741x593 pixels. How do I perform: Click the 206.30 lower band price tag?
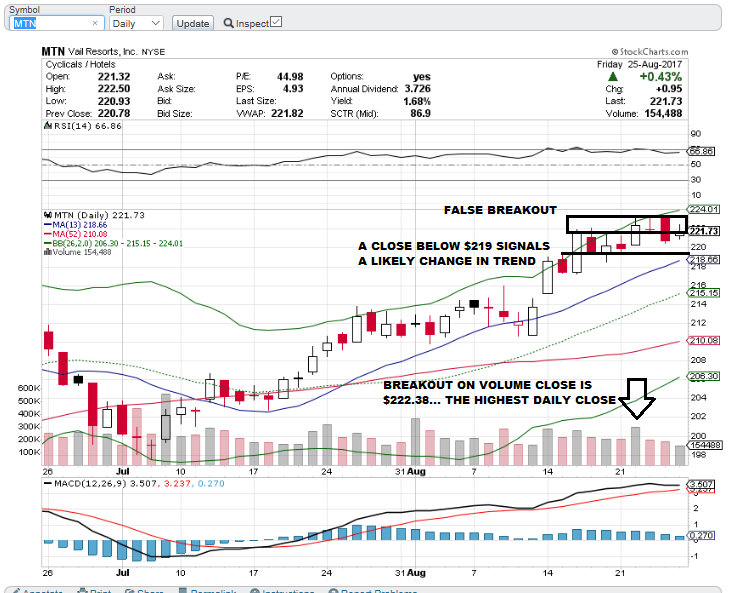[703, 376]
